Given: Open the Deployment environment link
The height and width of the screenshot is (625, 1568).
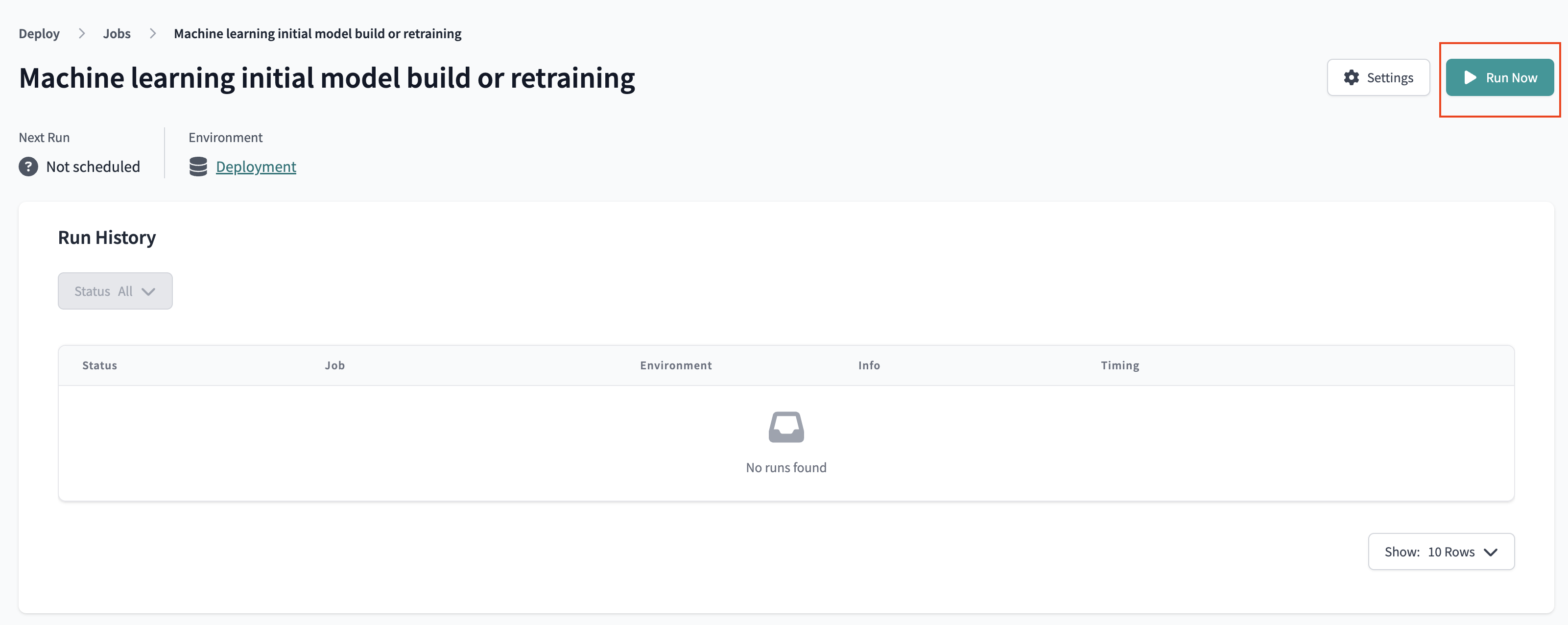Looking at the screenshot, I should (x=256, y=167).
